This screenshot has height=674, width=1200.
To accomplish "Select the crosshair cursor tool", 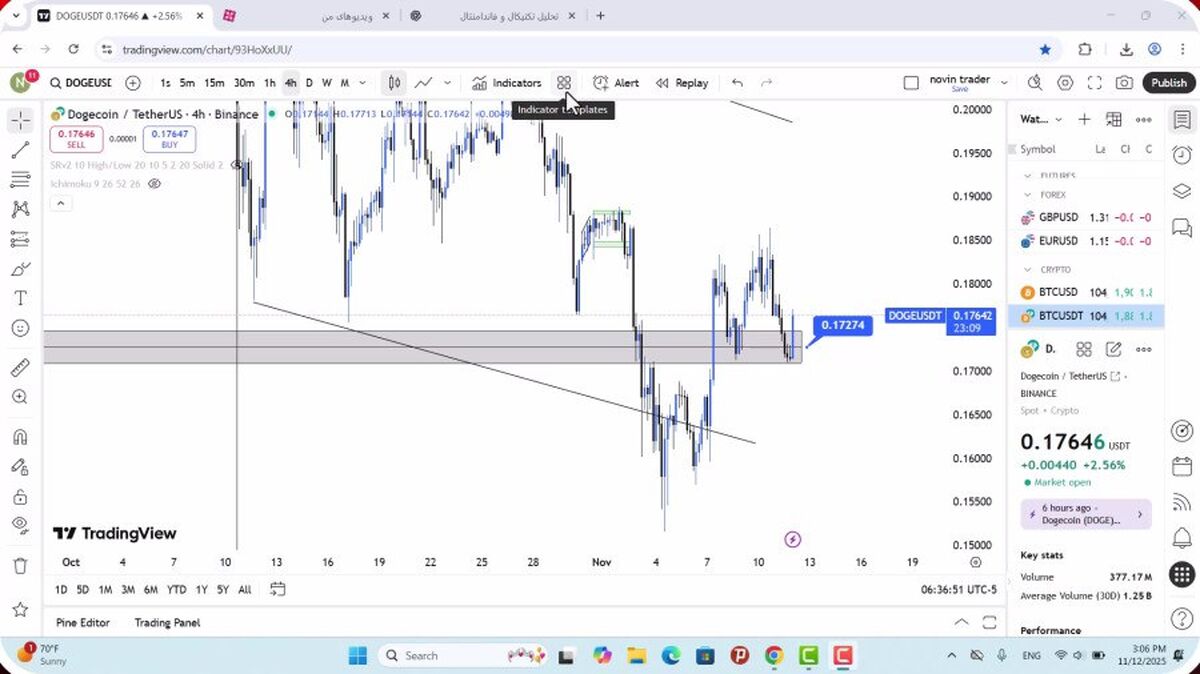I will point(20,121).
